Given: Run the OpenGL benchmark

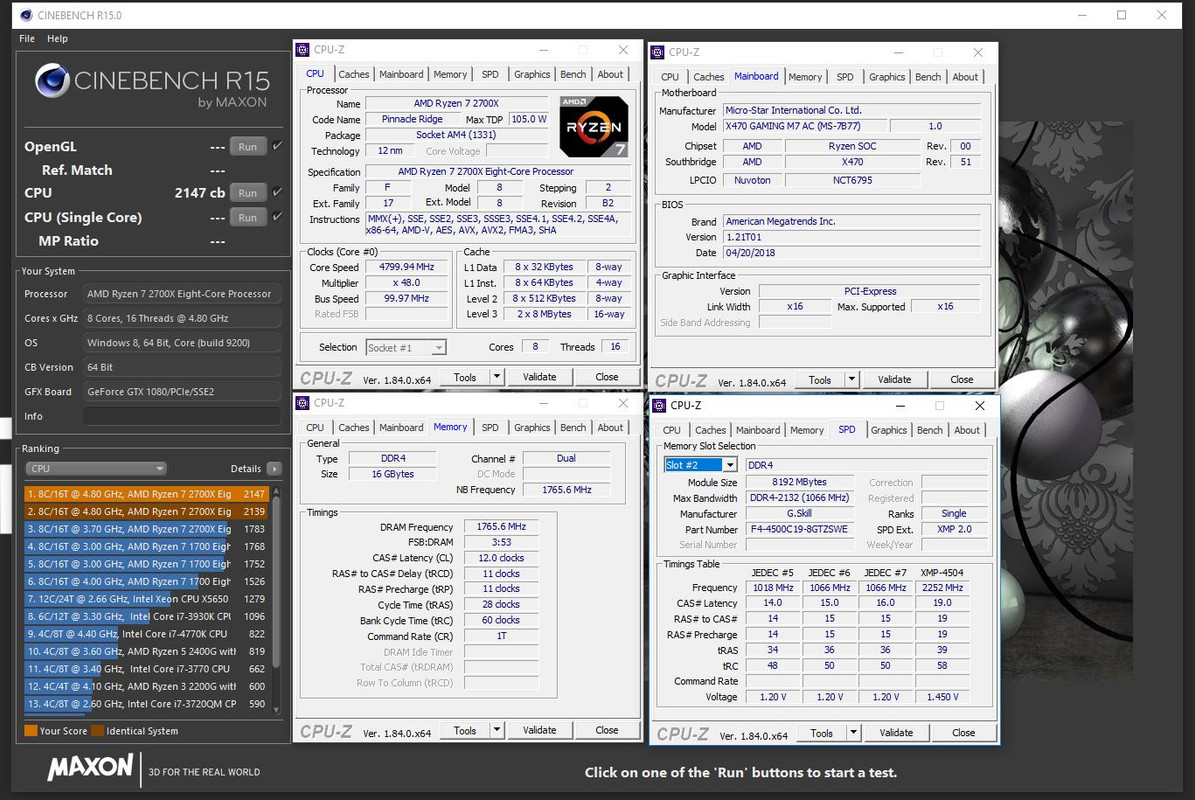Looking at the screenshot, I should click(248, 146).
